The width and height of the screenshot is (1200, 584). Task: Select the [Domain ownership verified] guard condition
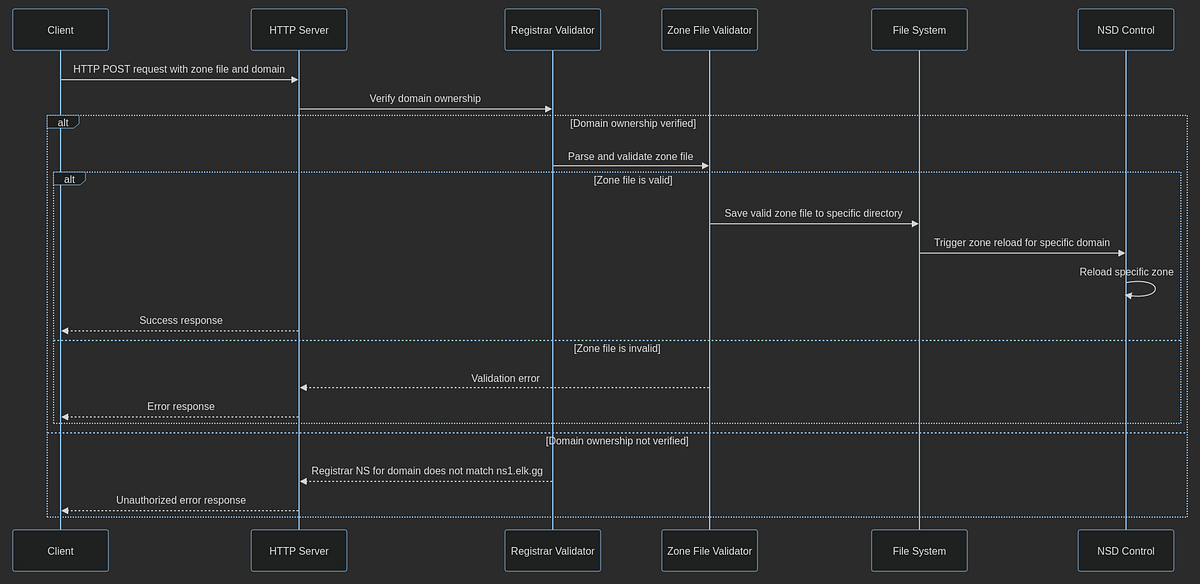pos(632,123)
